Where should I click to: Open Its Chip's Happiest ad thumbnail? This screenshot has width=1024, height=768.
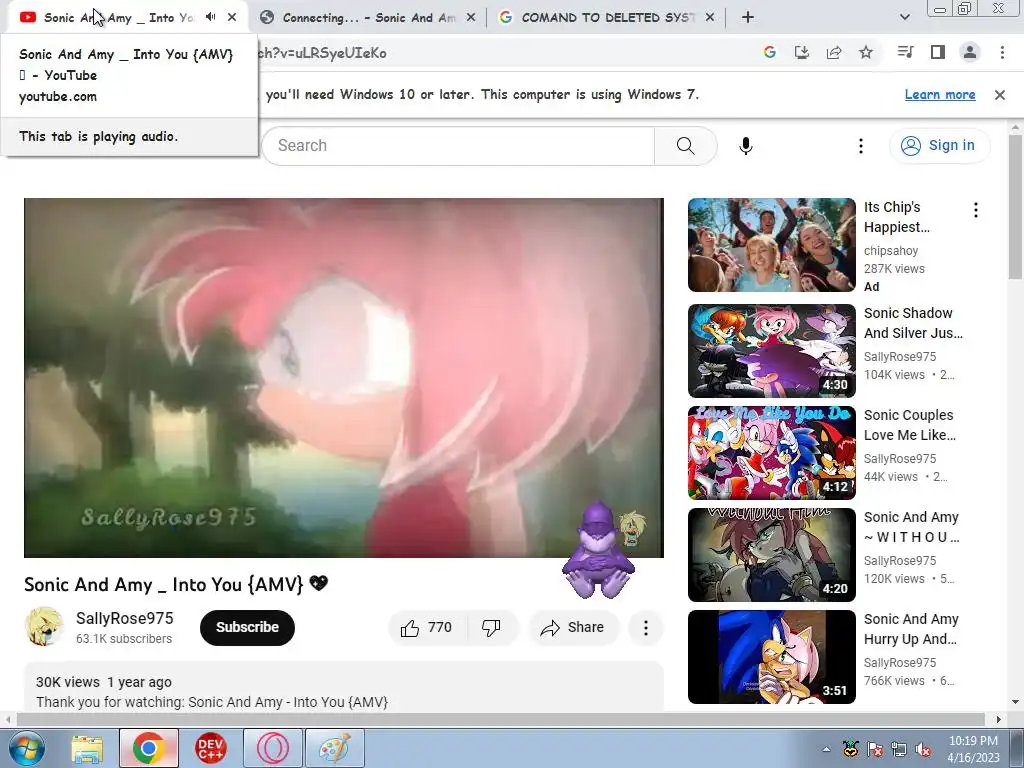tap(771, 245)
